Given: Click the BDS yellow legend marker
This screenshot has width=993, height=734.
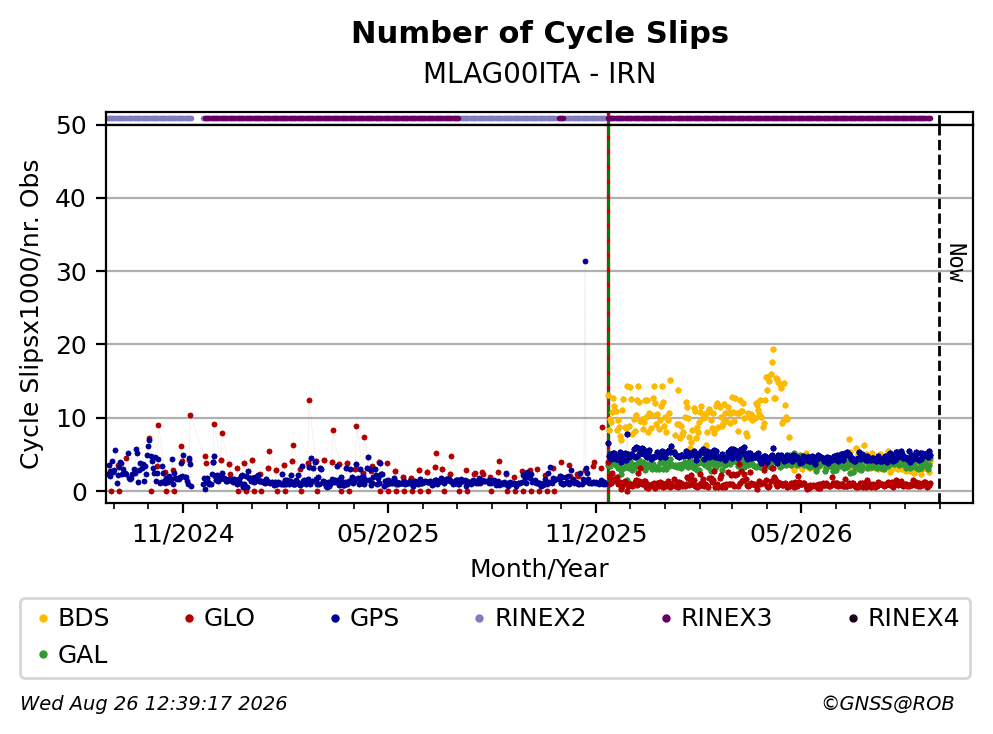Looking at the screenshot, I should coord(43,618).
